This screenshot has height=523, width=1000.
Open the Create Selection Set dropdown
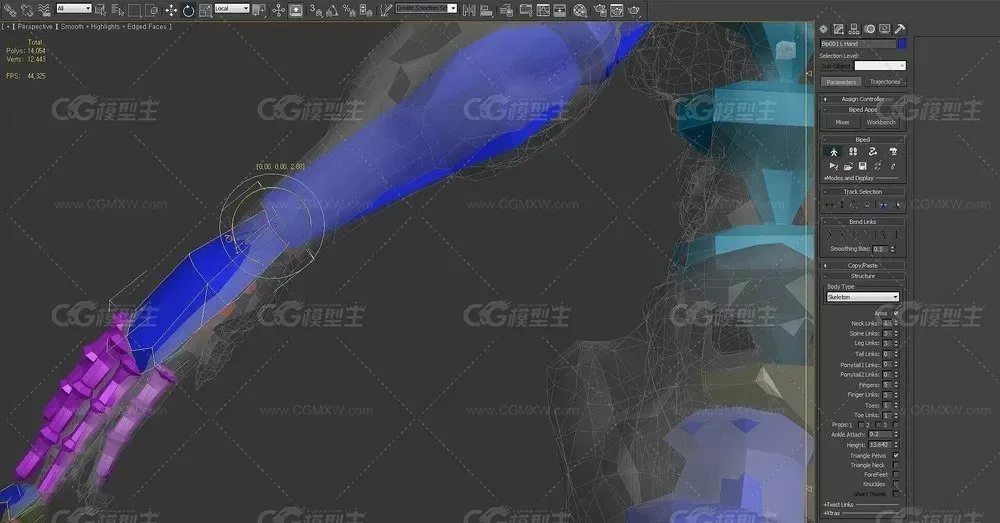426,8
